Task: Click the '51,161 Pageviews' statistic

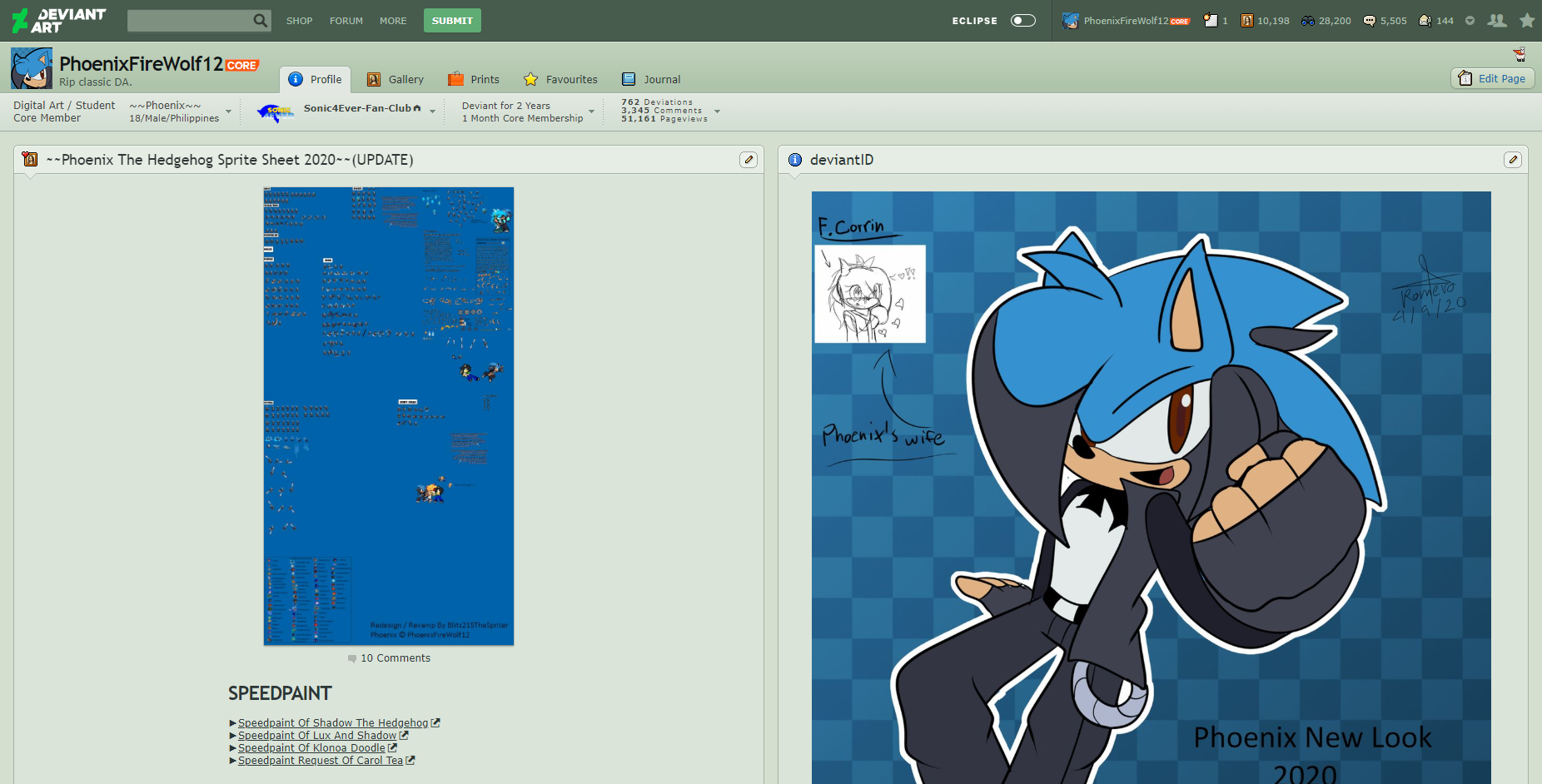Action: click(664, 119)
